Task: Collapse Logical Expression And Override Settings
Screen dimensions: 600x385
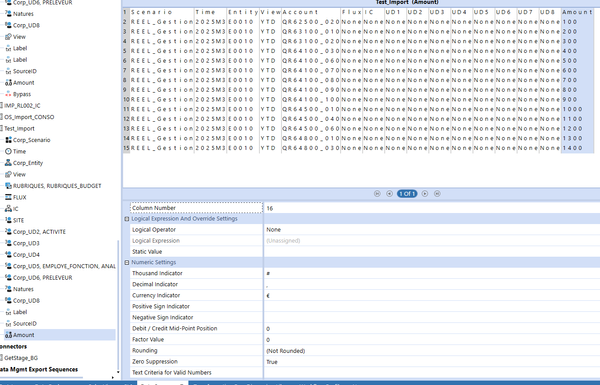Action: click(x=127, y=219)
